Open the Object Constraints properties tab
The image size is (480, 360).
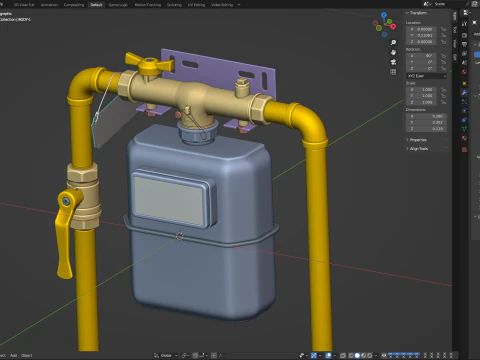click(x=464, y=120)
